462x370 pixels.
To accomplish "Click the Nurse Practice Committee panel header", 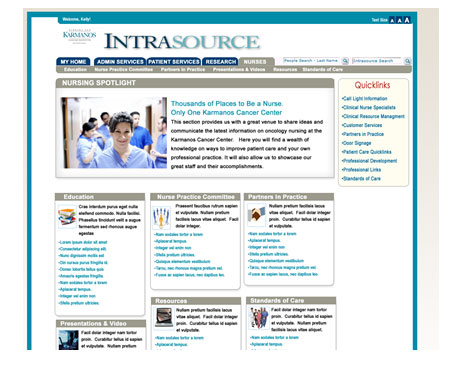I will pos(195,197).
